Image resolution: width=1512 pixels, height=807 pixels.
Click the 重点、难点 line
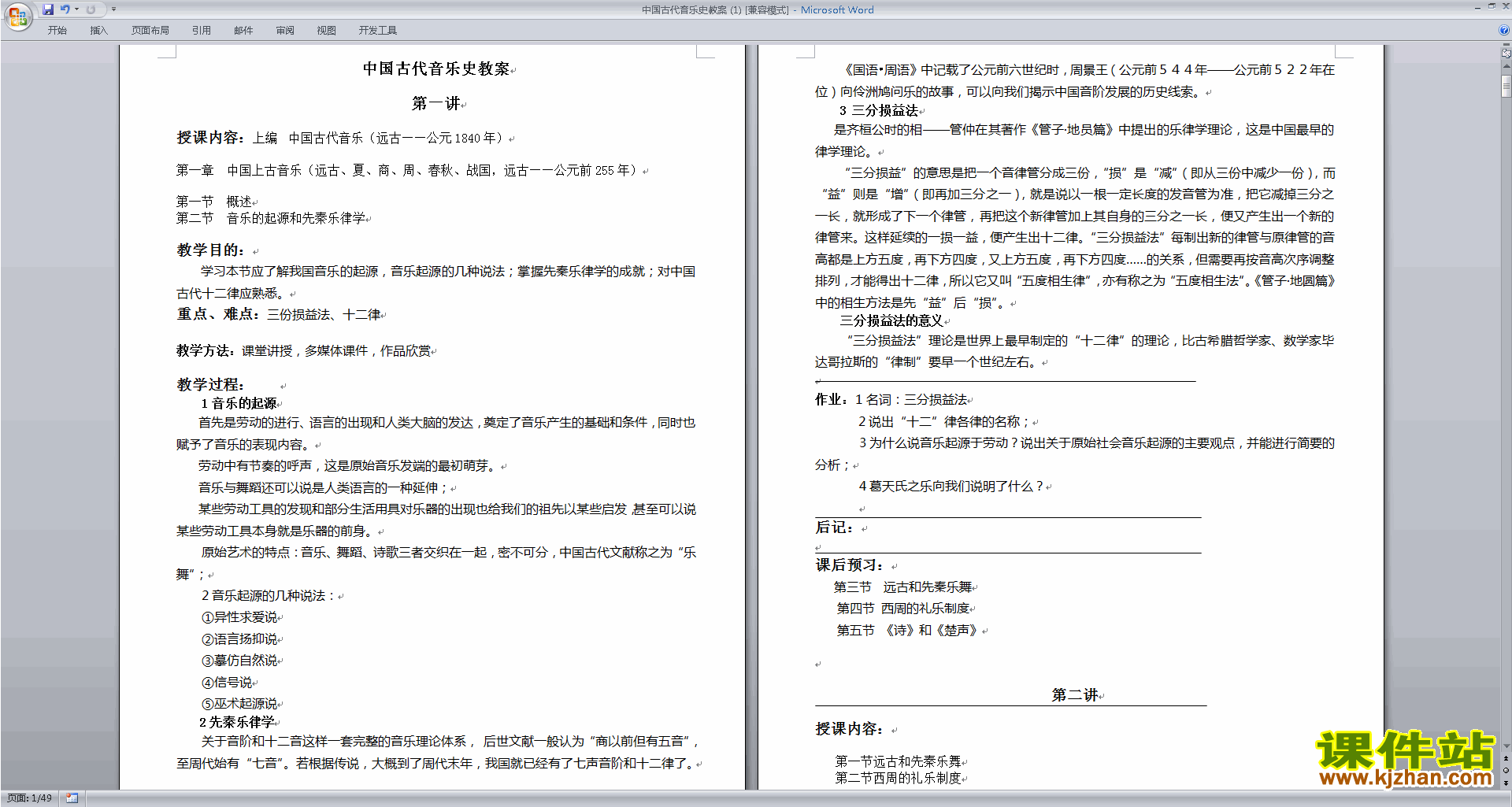point(279,314)
